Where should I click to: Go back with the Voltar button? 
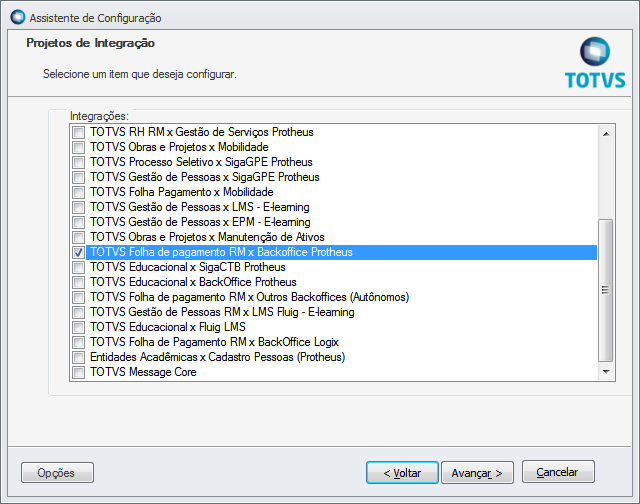pos(402,473)
